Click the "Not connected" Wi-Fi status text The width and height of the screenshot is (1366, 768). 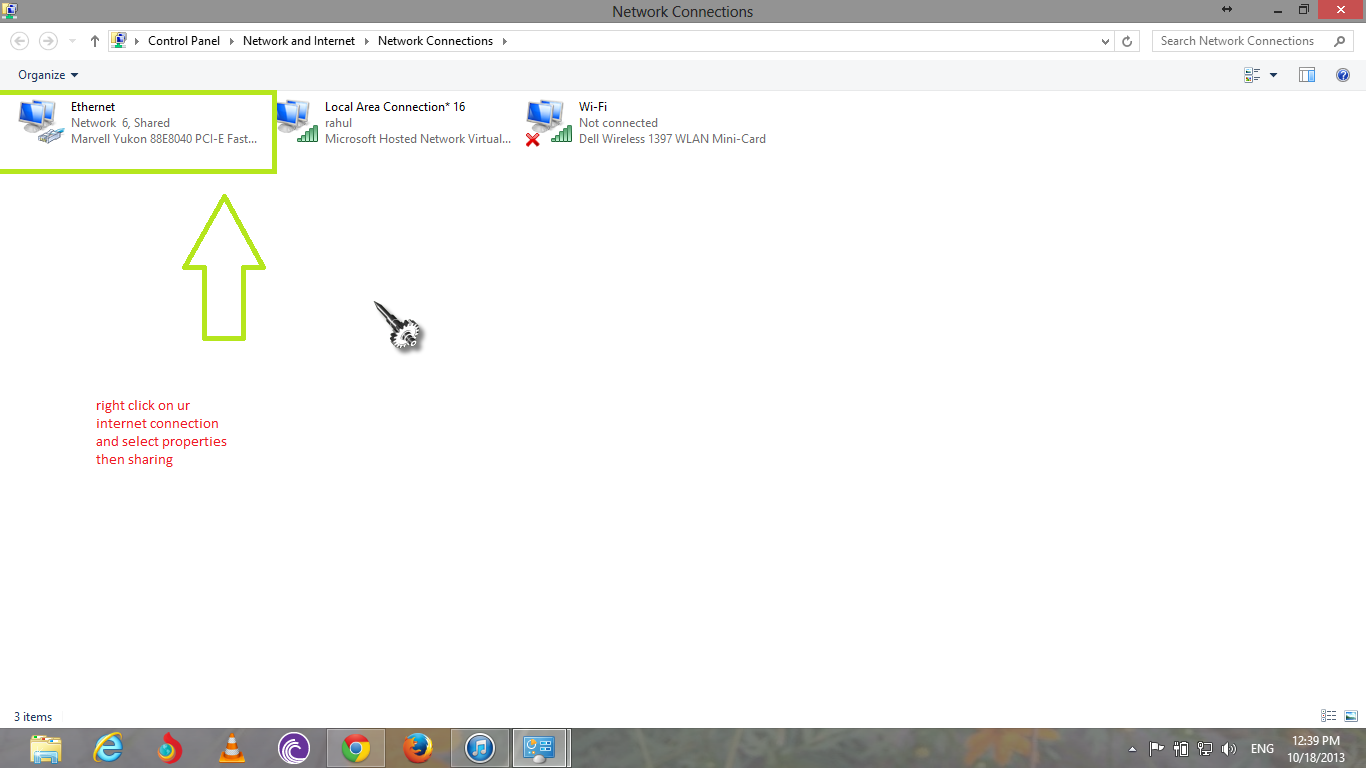tap(618, 123)
